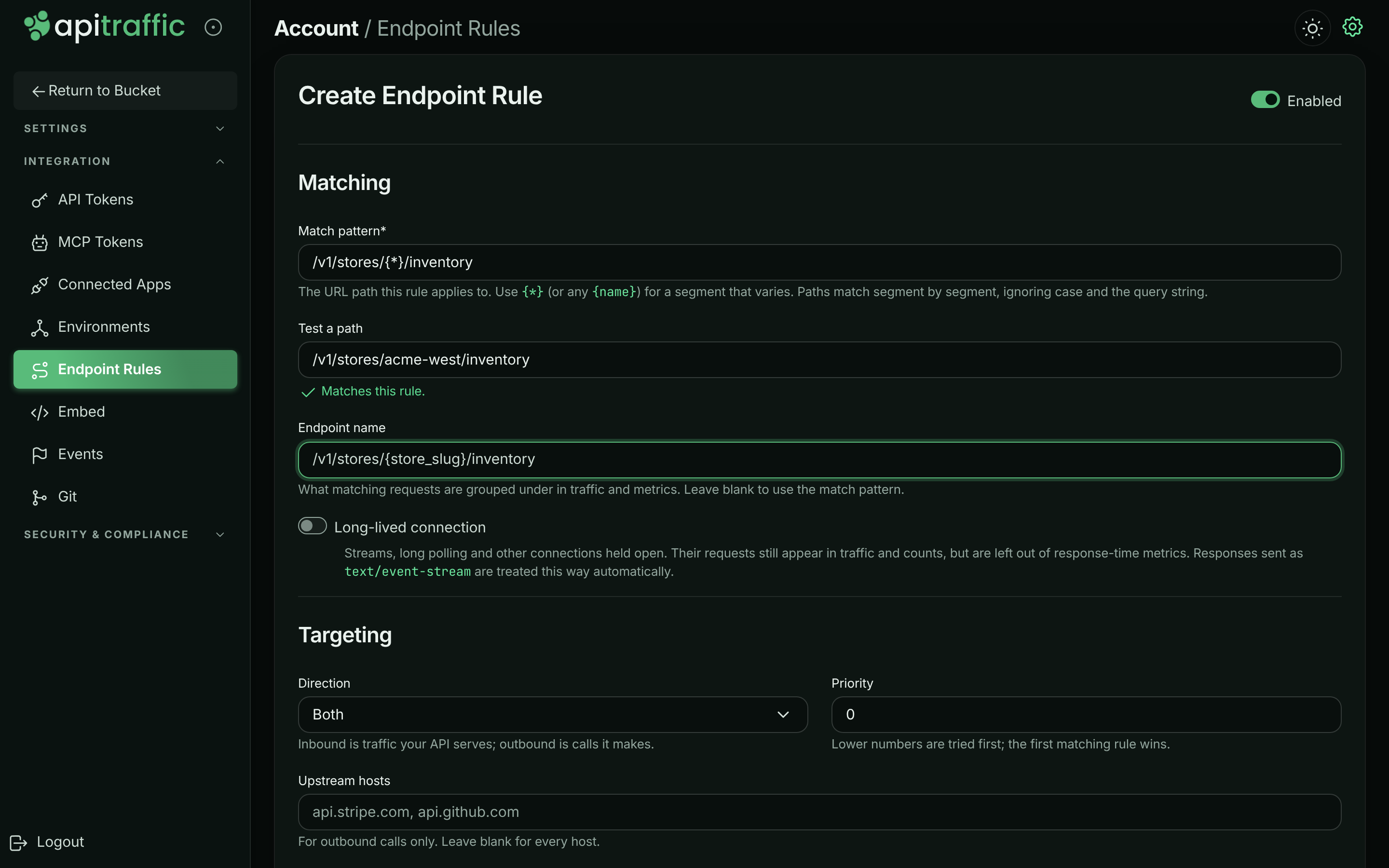Collapse the Integration sidebar section
The width and height of the screenshot is (1389, 868).
click(x=124, y=162)
